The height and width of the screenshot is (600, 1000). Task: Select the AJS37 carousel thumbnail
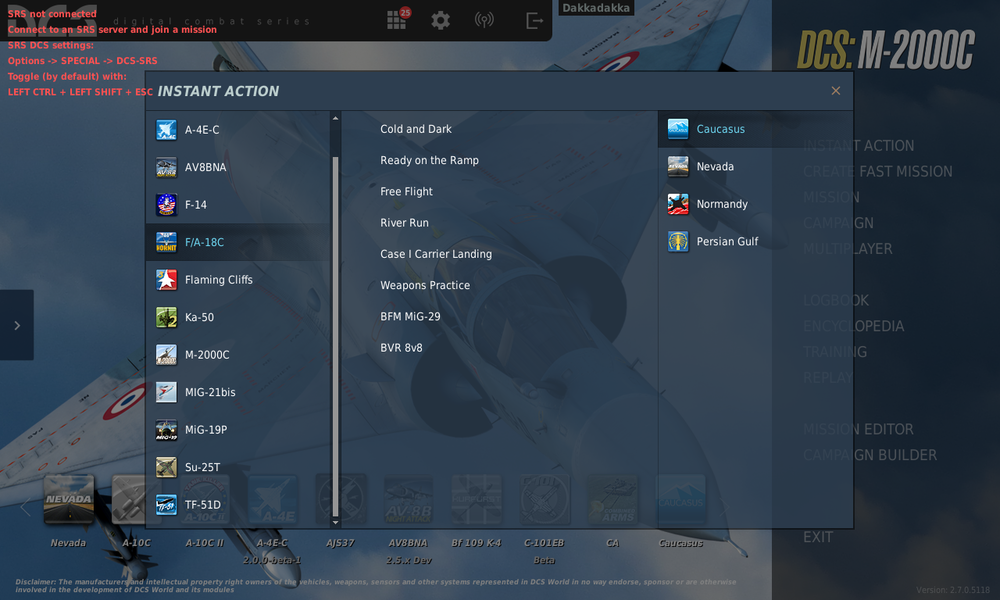point(341,499)
